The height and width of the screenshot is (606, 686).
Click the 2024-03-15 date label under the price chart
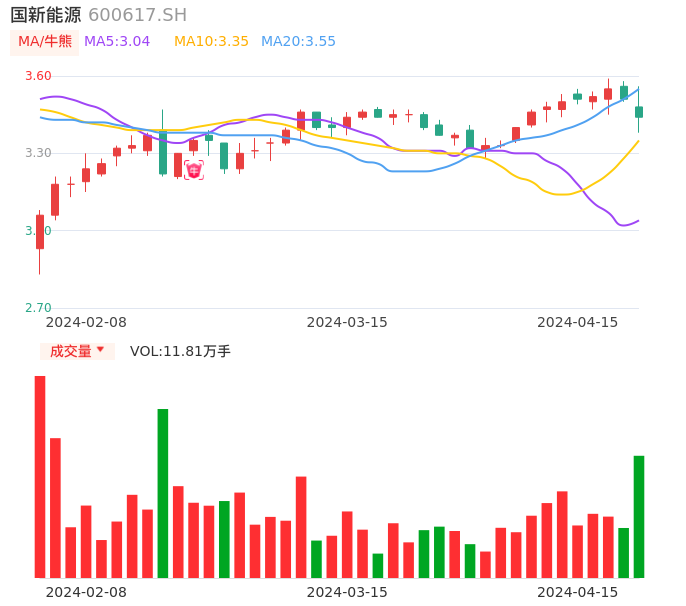[347, 322]
